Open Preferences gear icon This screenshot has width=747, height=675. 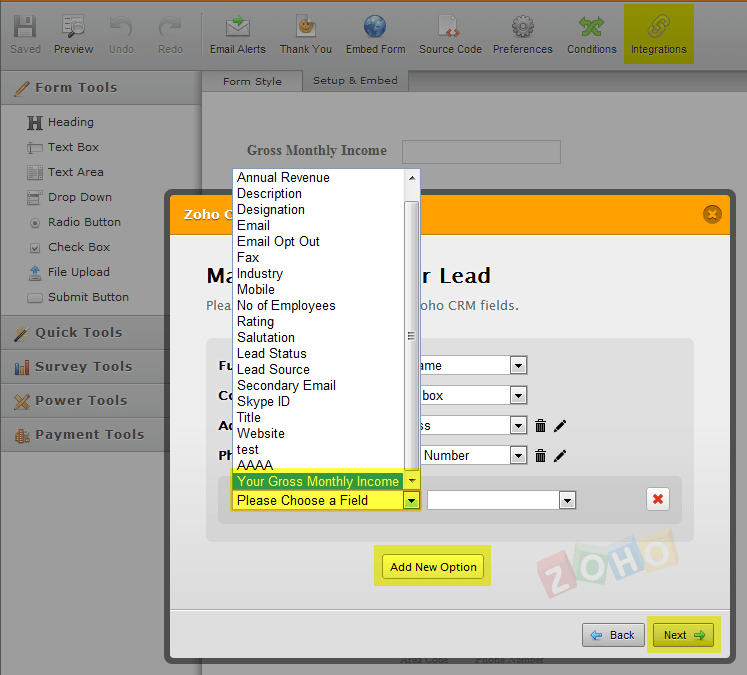pyautogui.click(x=523, y=26)
